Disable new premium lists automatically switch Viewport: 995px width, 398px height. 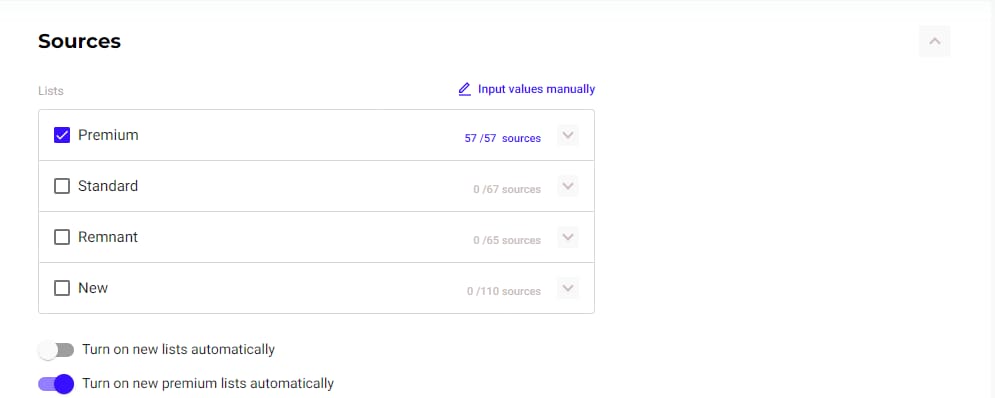click(56, 383)
